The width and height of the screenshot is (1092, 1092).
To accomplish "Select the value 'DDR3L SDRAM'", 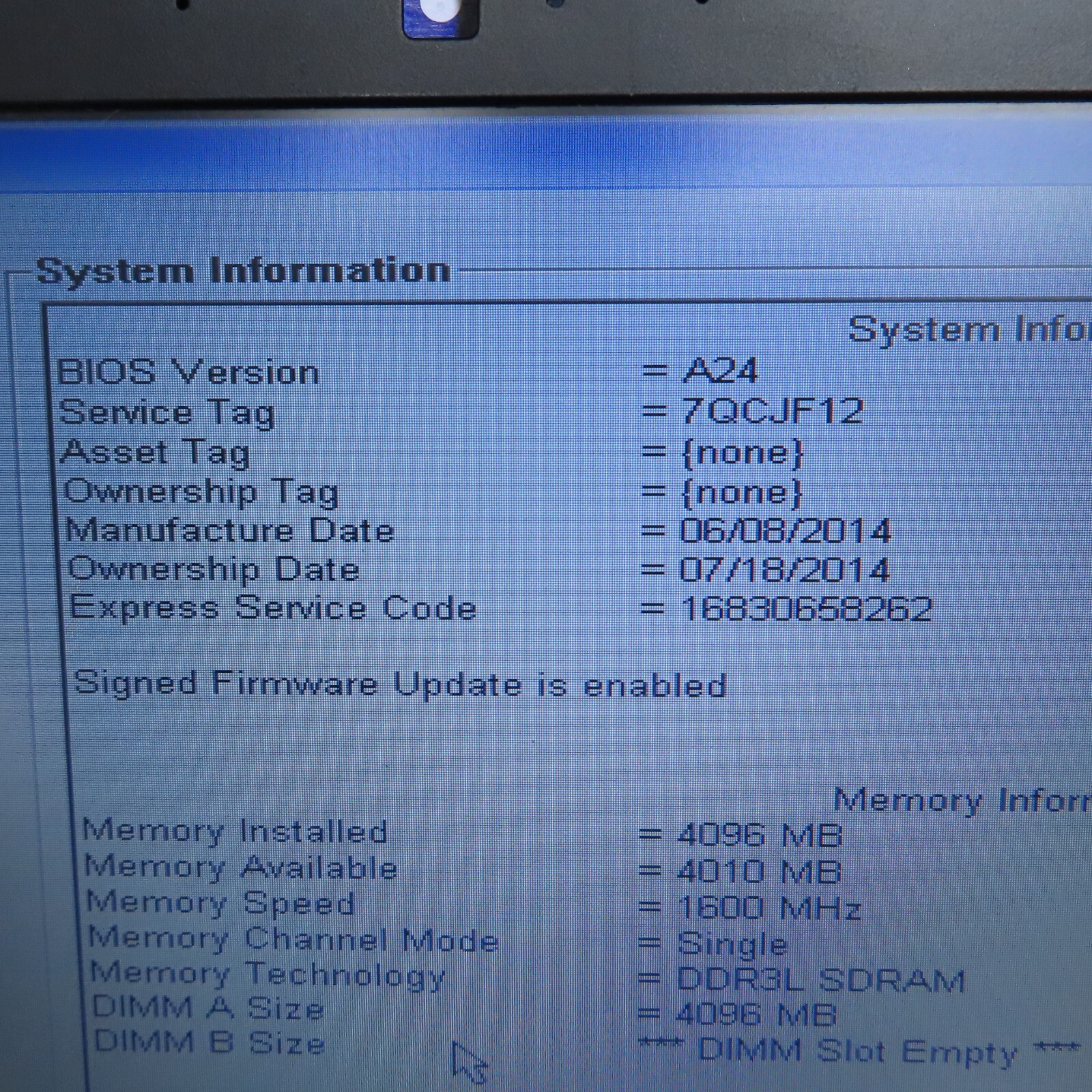I will 821,980.
